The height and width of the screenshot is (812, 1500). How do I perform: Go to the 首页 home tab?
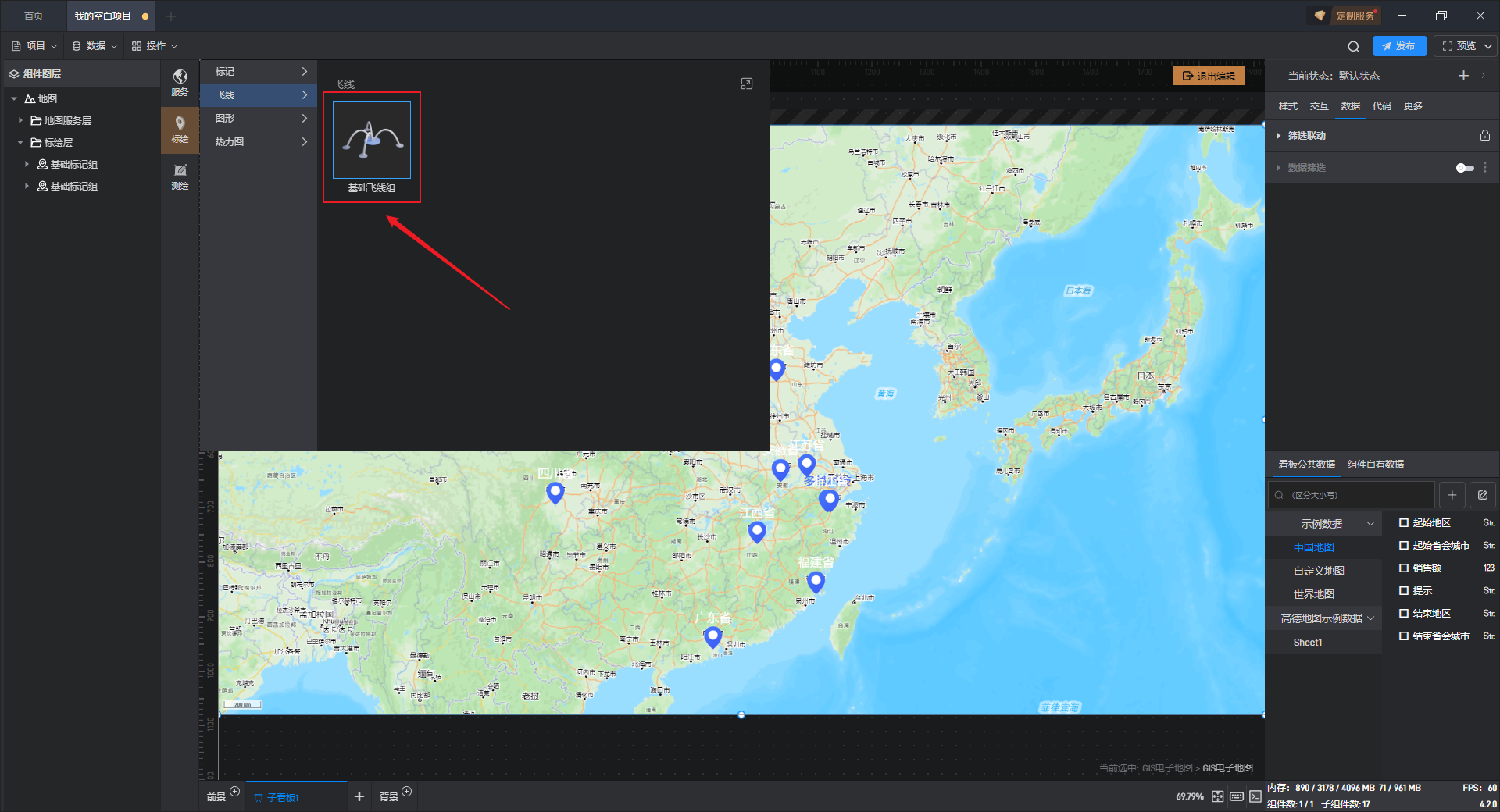tap(34, 16)
